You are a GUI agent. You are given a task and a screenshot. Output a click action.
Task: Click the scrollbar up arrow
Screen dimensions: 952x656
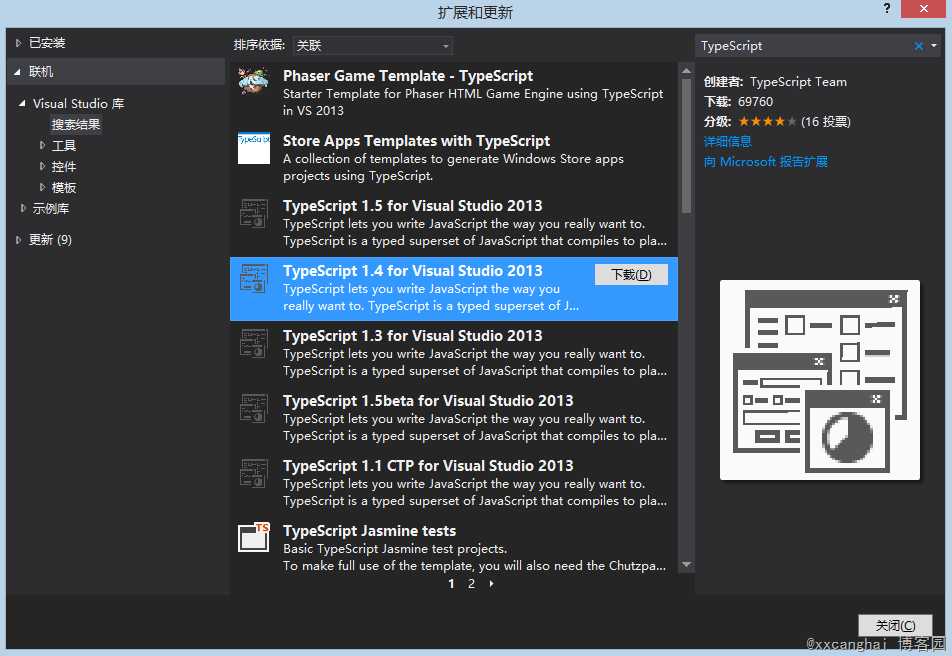click(686, 70)
